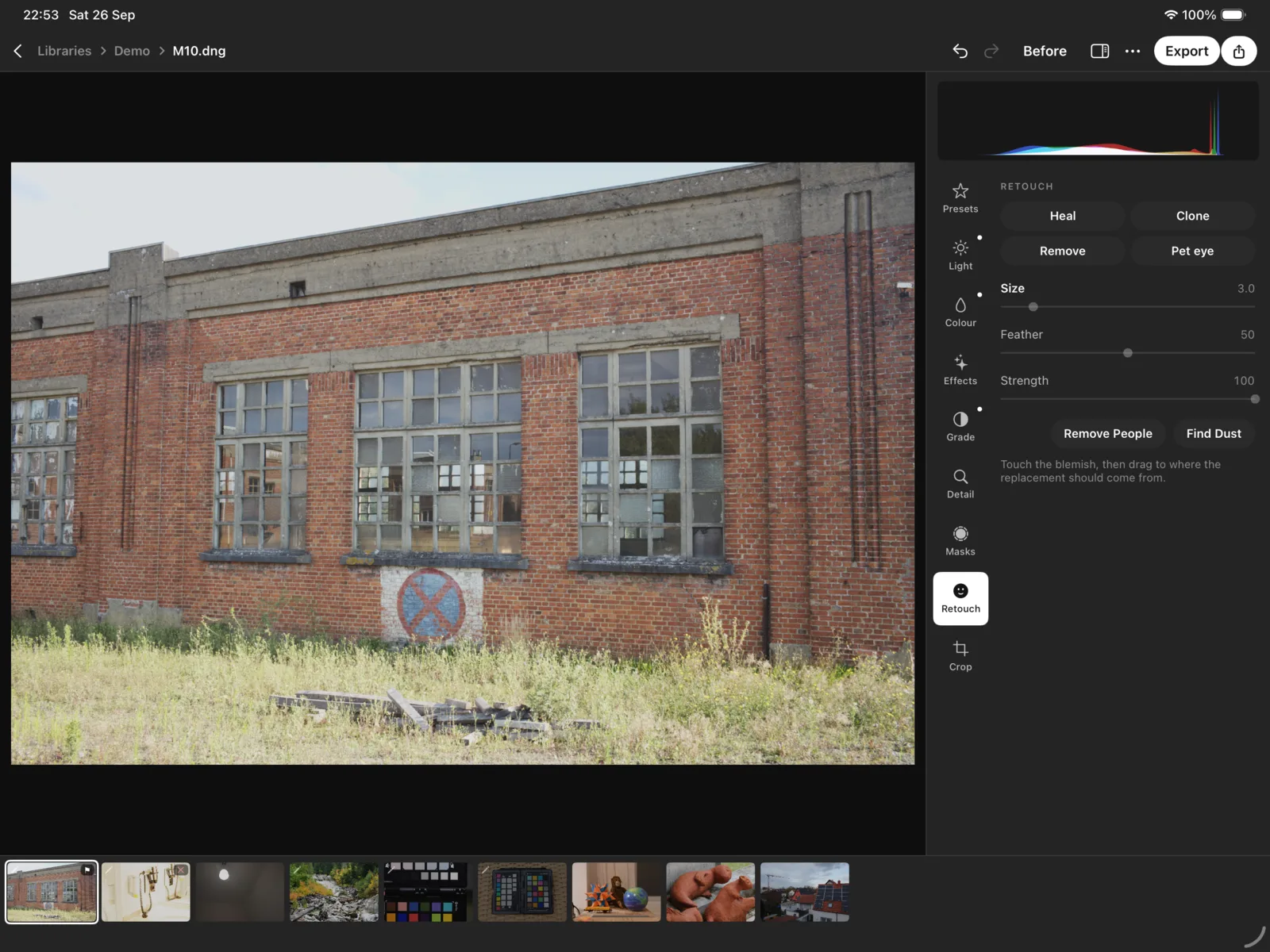
Task: Select the jewellery necklace thumbnail
Action: [x=146, y=892]
